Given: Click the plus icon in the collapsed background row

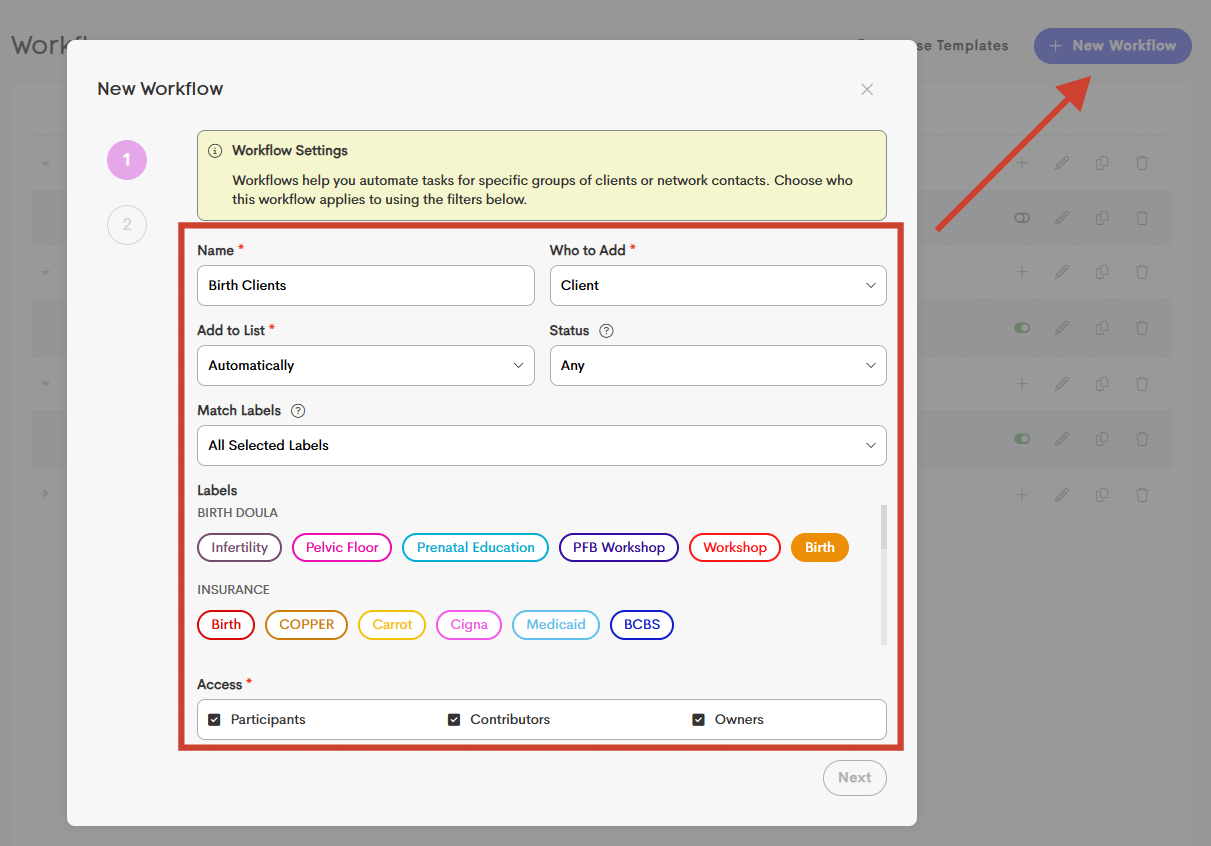Looking at the screenshot, I should [x=1022, y=495].
